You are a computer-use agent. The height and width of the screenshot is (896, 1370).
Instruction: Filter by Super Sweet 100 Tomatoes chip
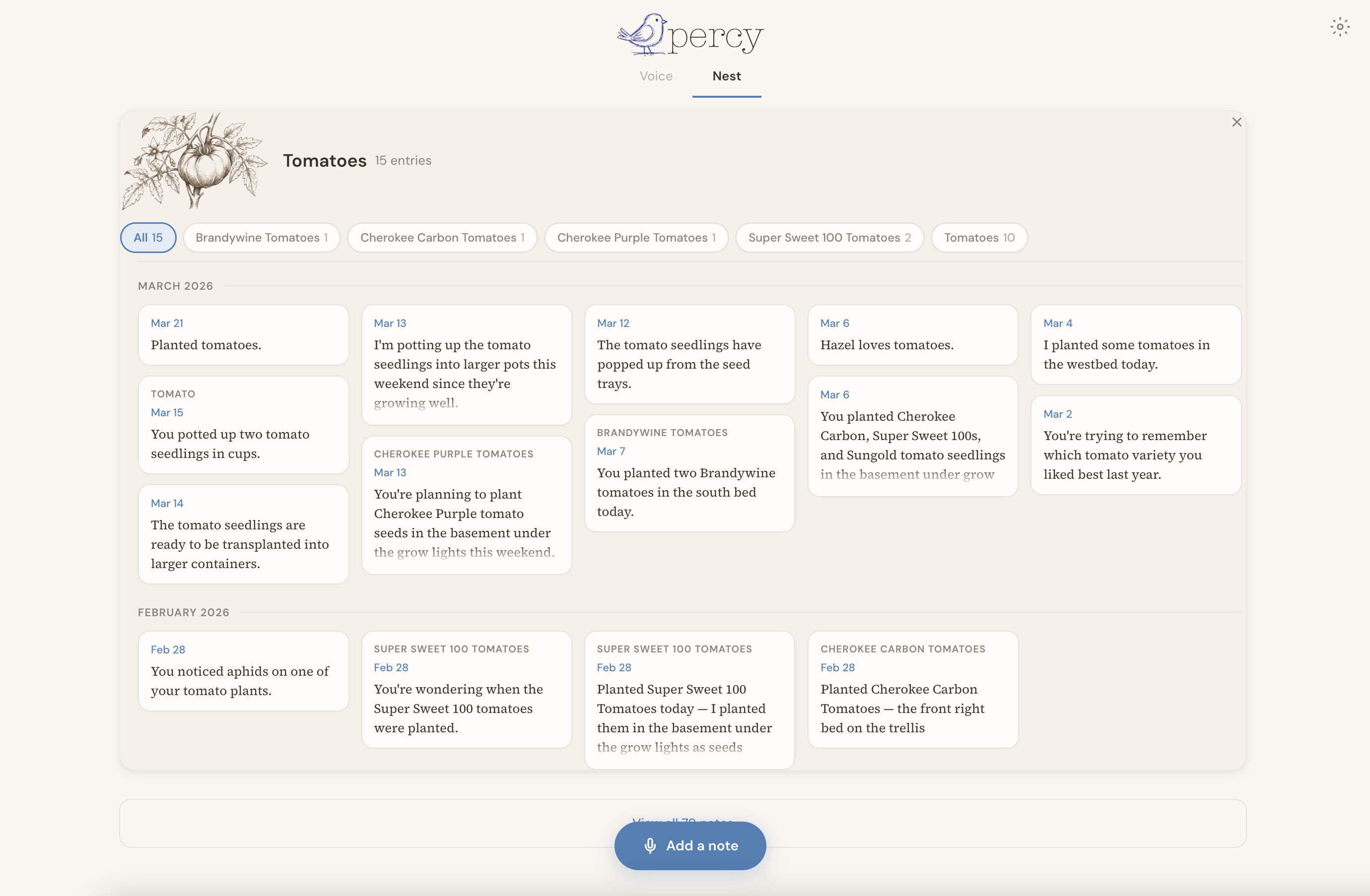click(x=829, y=238)
